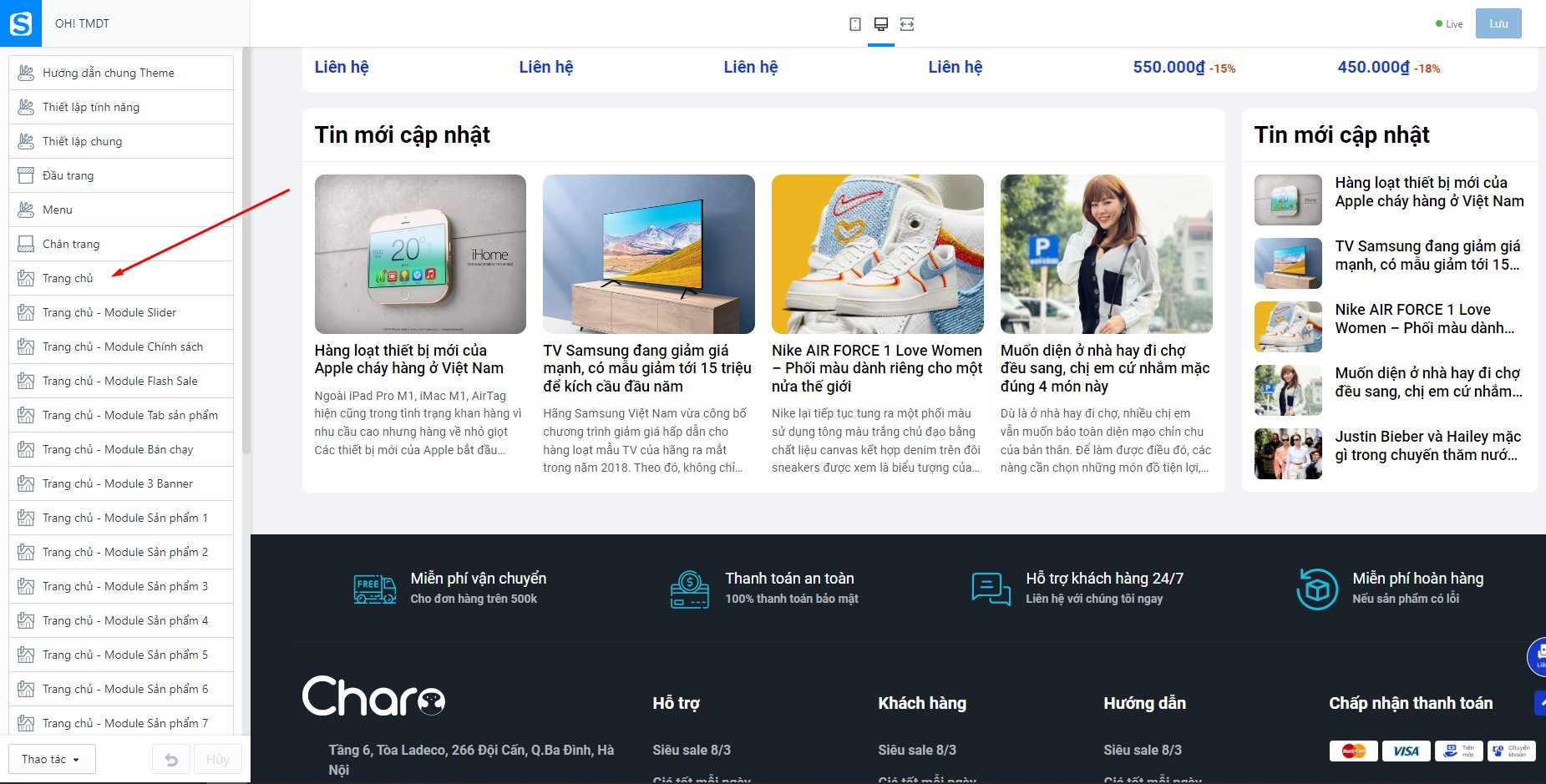This screenshot has width=1546, height=784.
Task: Open Hướng dẫn chung Theme section
Action: [x=121, y=73]
